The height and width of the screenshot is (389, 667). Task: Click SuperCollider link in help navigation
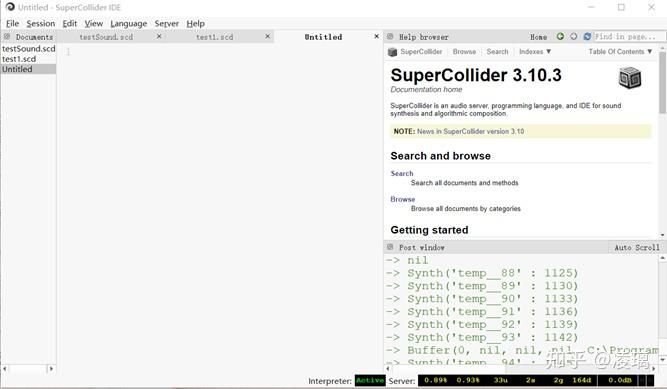pos(421,51)
